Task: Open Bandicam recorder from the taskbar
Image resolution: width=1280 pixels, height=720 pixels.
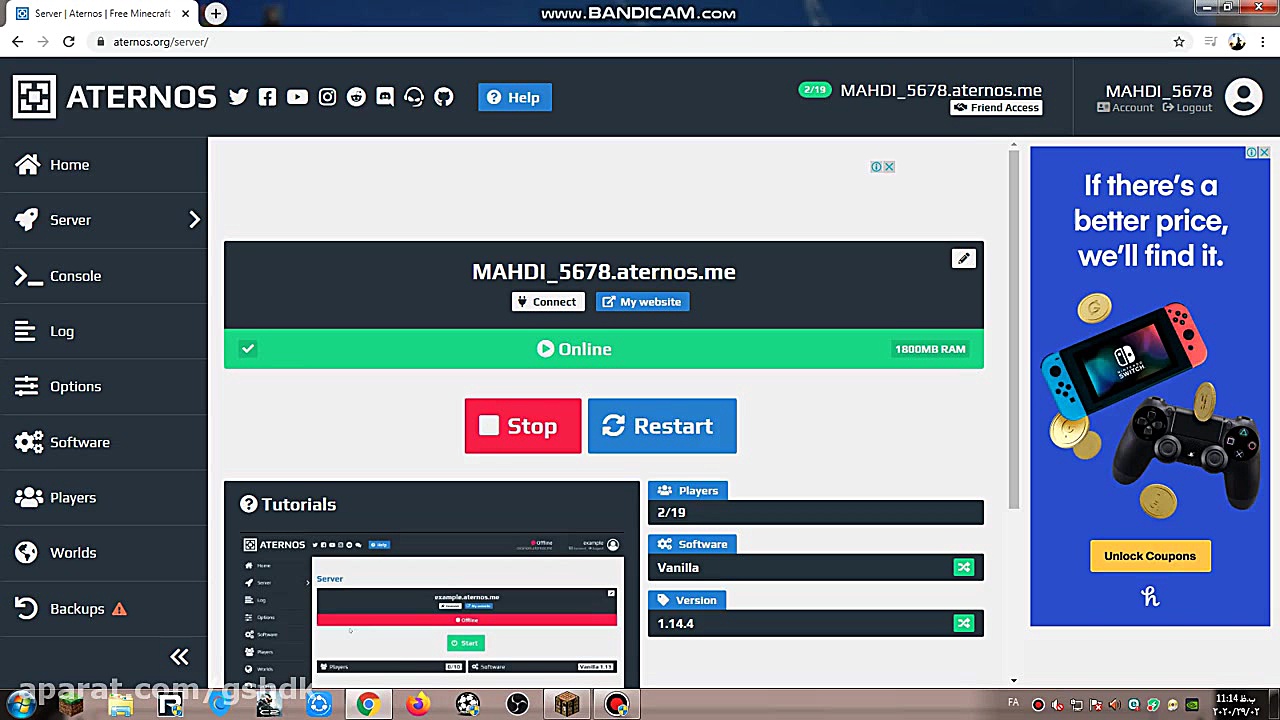Action: point(617,705)
